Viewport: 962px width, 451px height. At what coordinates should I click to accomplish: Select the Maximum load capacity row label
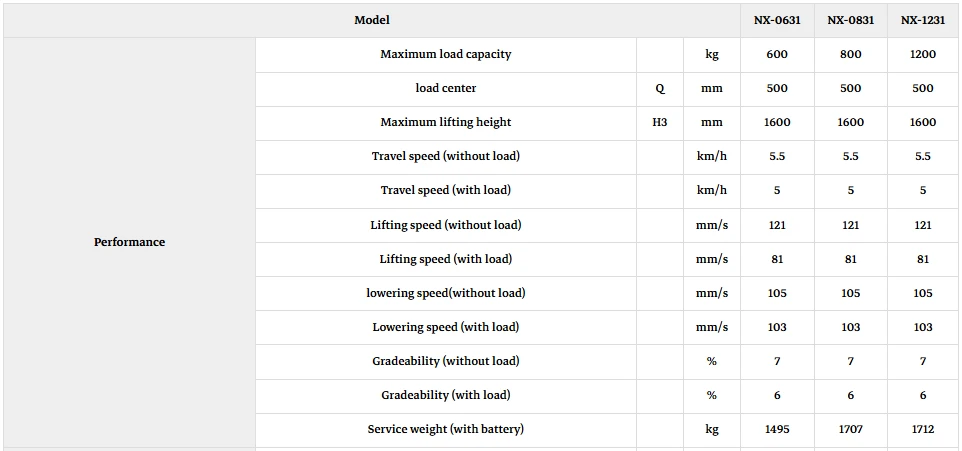[445, 54]
